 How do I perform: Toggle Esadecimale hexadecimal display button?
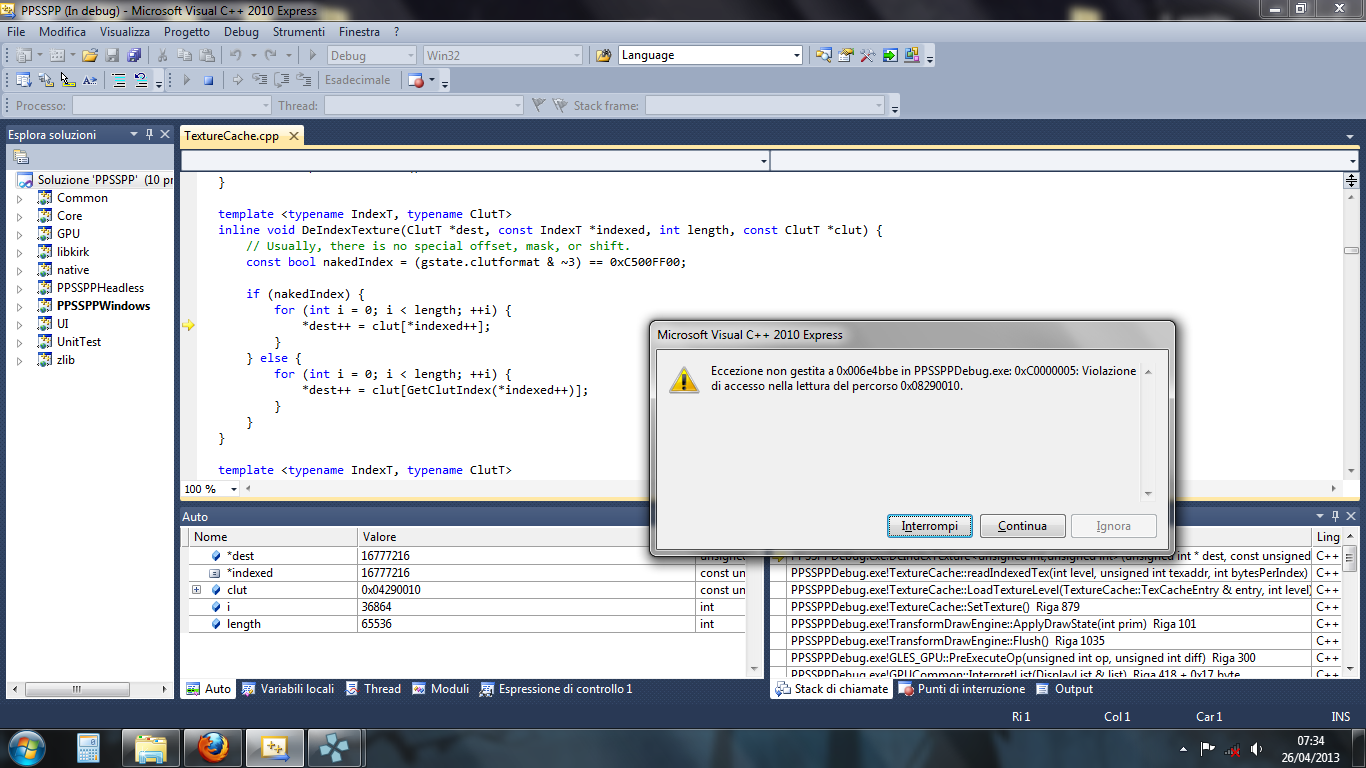[x=358, y=80]
